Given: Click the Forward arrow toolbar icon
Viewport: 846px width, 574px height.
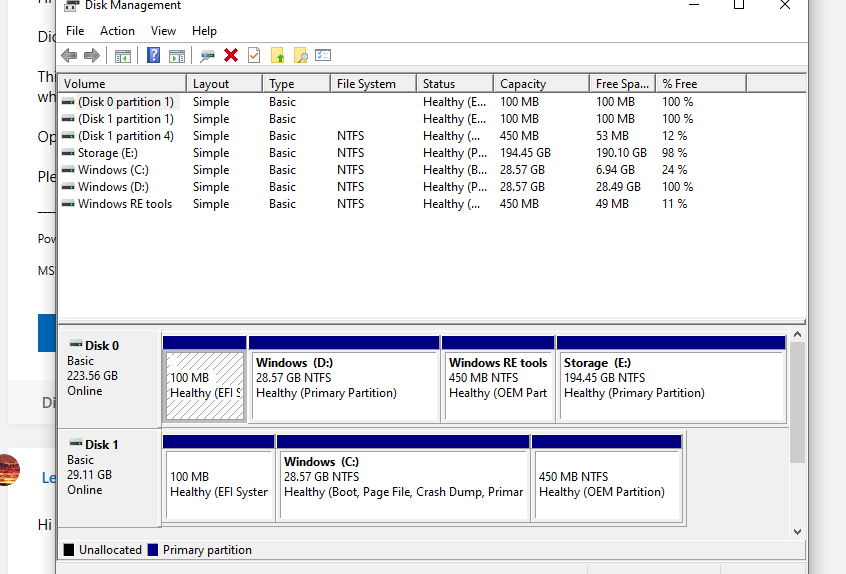Looking at the screenshot, I should coord(92,56).
